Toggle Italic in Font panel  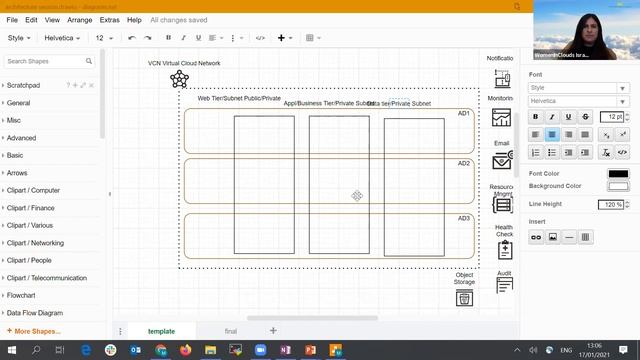pos(552,117)
